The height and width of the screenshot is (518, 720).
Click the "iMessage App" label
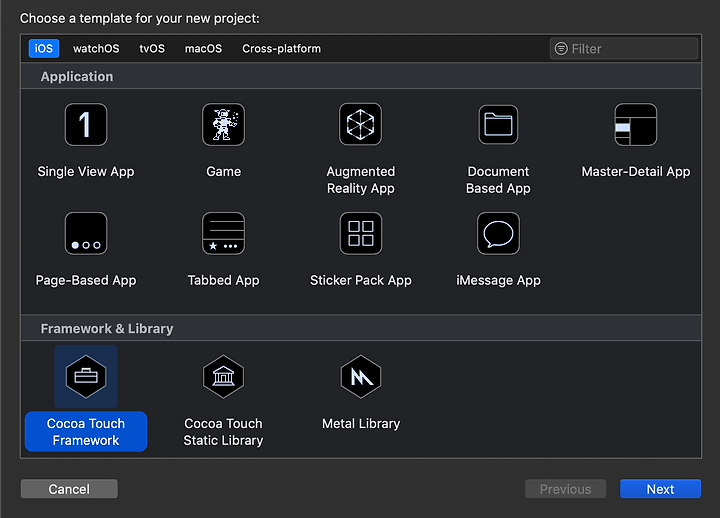click(498, 280)
